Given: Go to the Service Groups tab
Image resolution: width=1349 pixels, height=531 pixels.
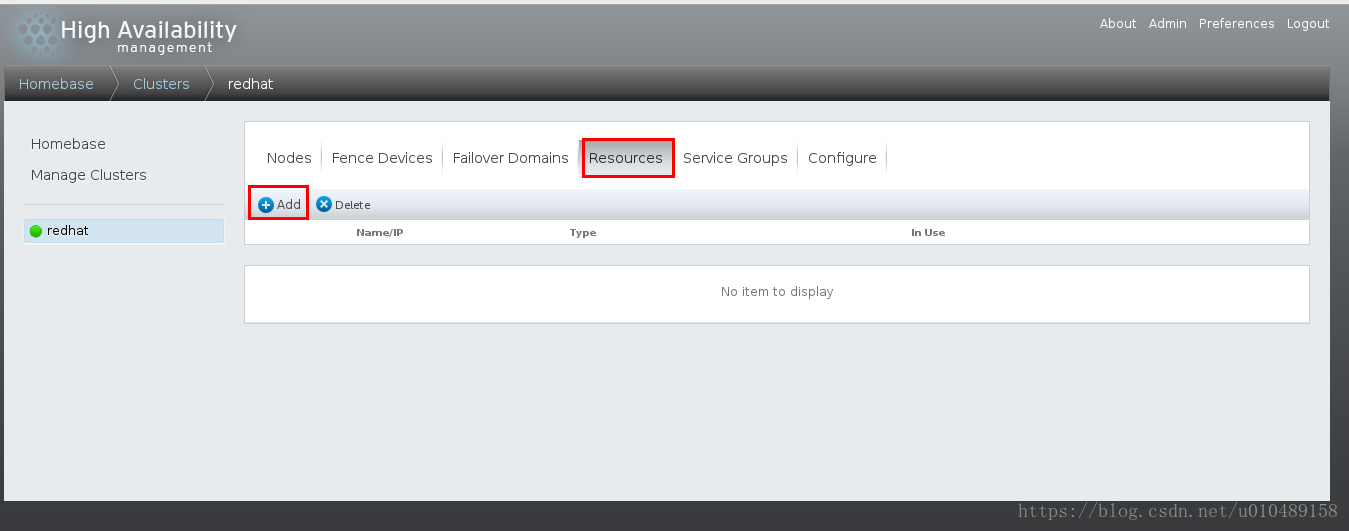Looking at the screenshot, I should click(x=735, y=158).
